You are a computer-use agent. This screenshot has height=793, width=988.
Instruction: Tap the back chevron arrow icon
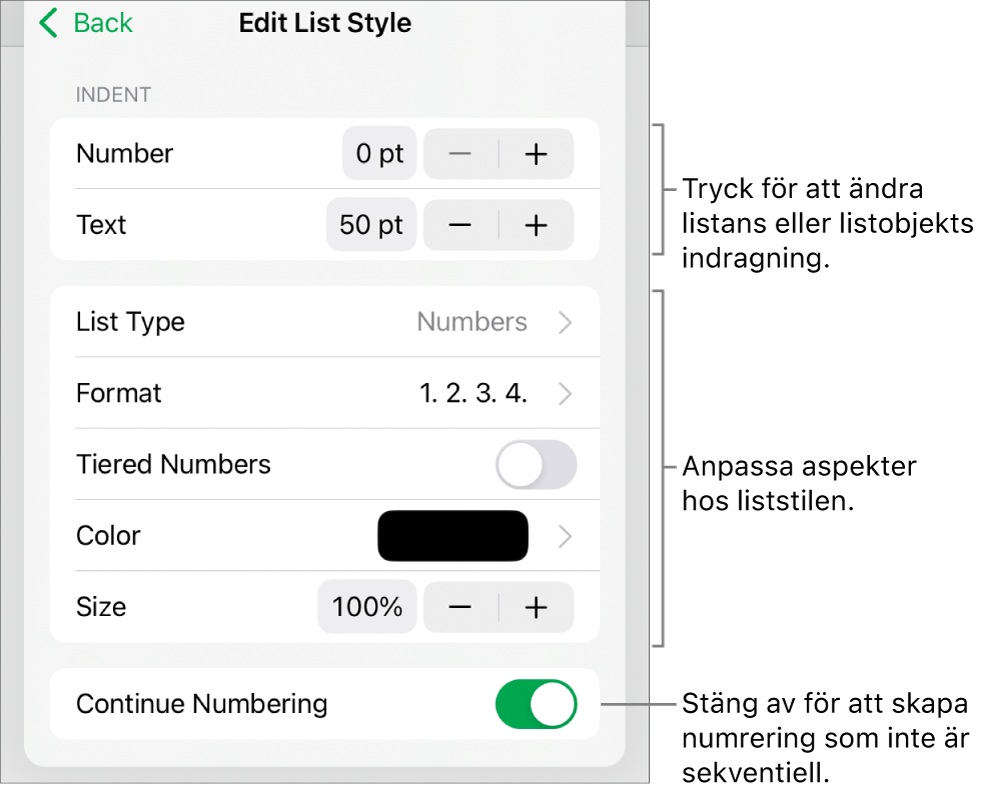pos(47,22)
